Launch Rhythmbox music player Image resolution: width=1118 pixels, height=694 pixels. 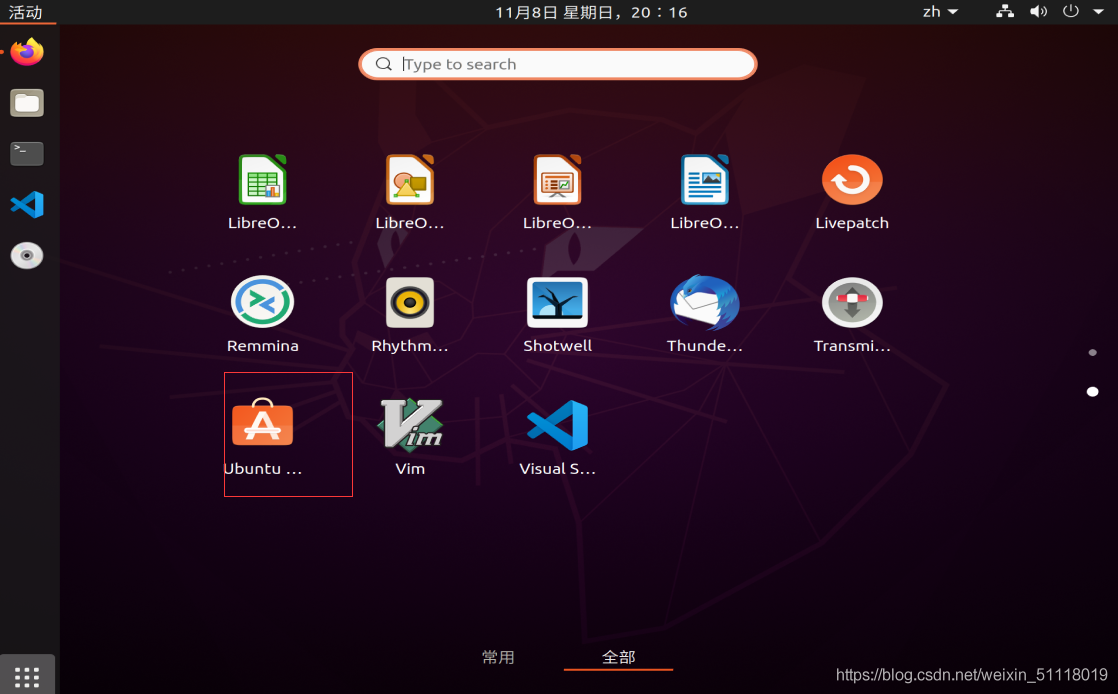point(410,302)
